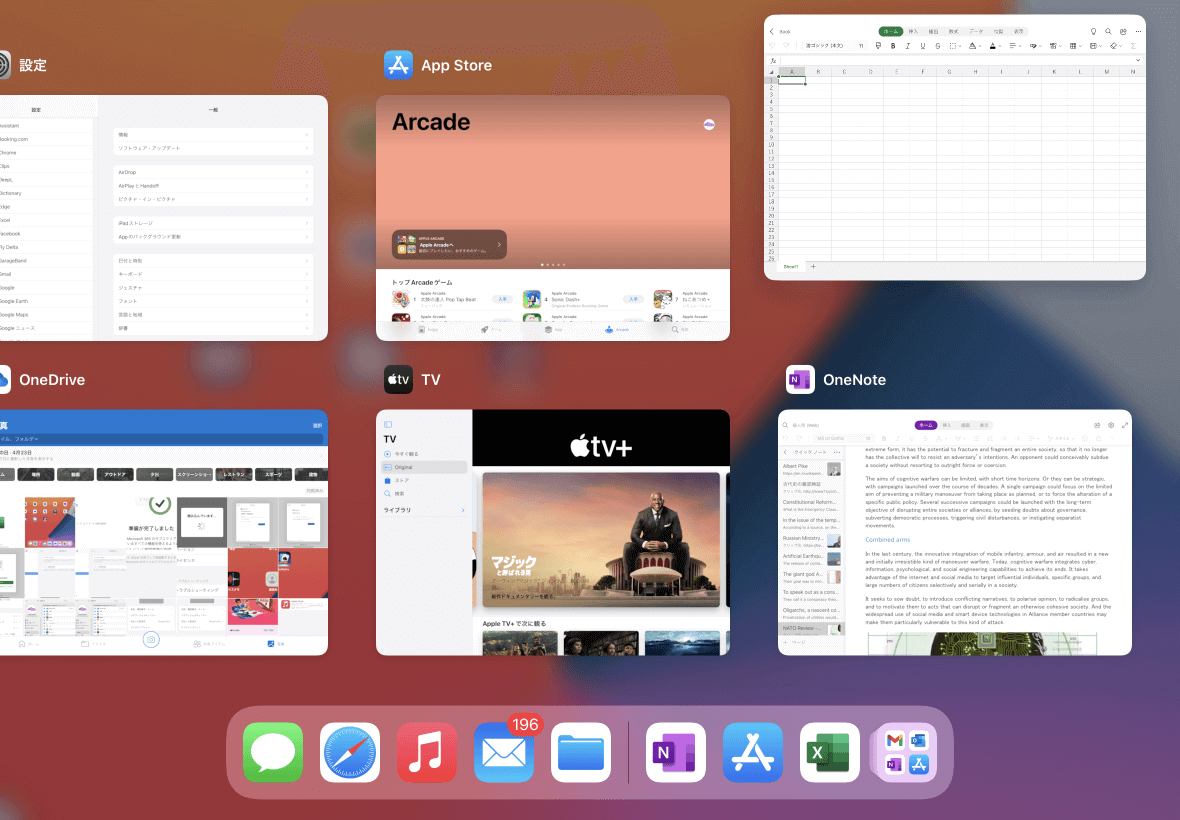The width and height of the screenshot is (1180, 820).
Task: Open the Excel fill color dropdown
Action: (975, 46)
